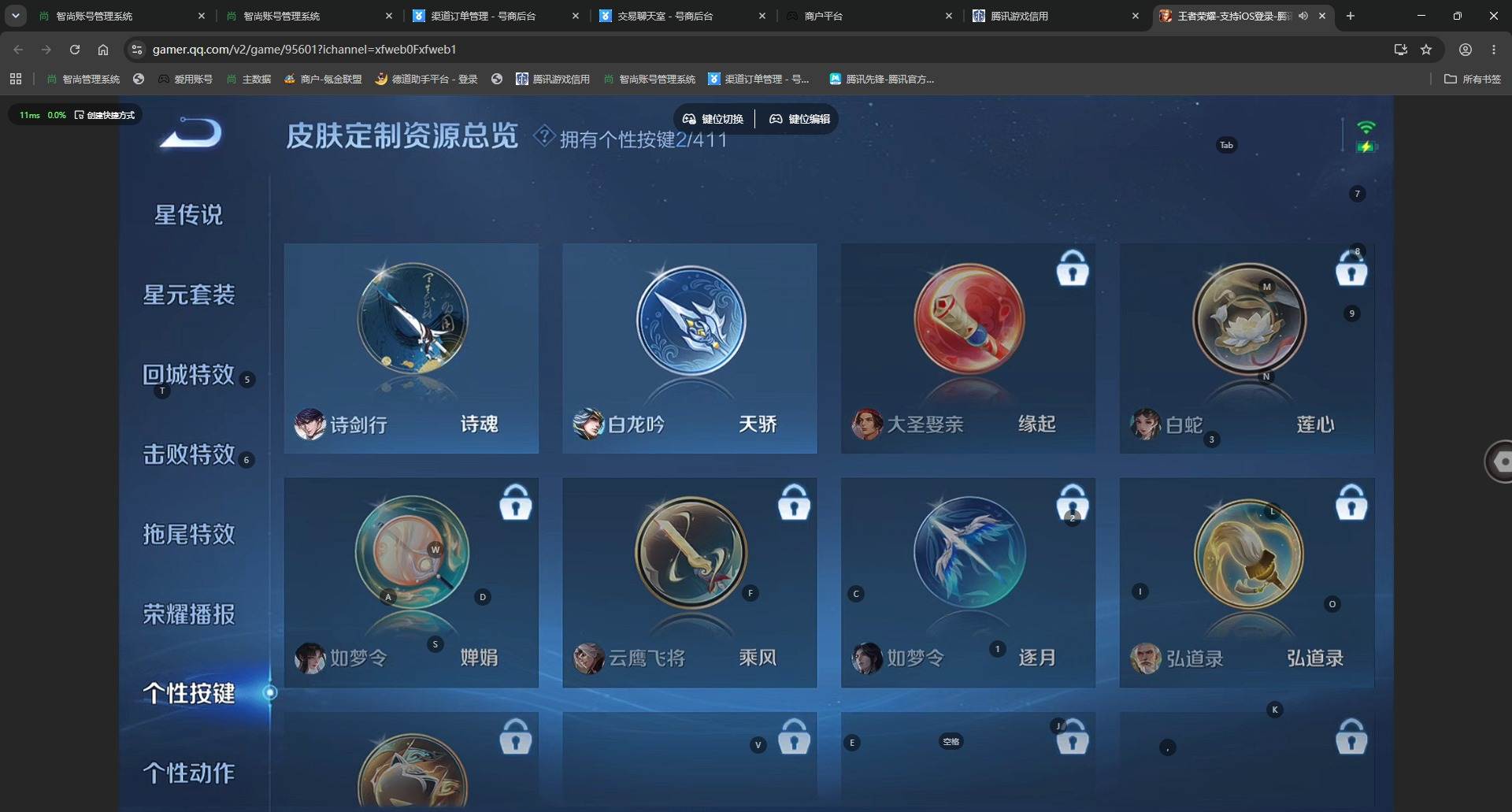Click the 白龙吟 hero avatar
Image resolution: width=1512 pixels, height=812 pixels.
(588, 424)
